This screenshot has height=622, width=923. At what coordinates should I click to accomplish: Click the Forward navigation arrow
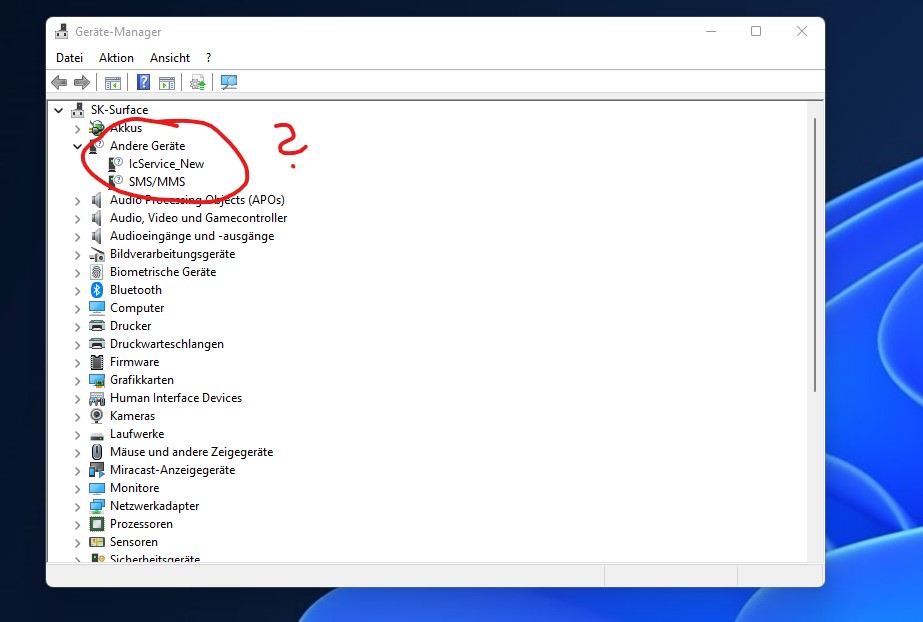80,82
